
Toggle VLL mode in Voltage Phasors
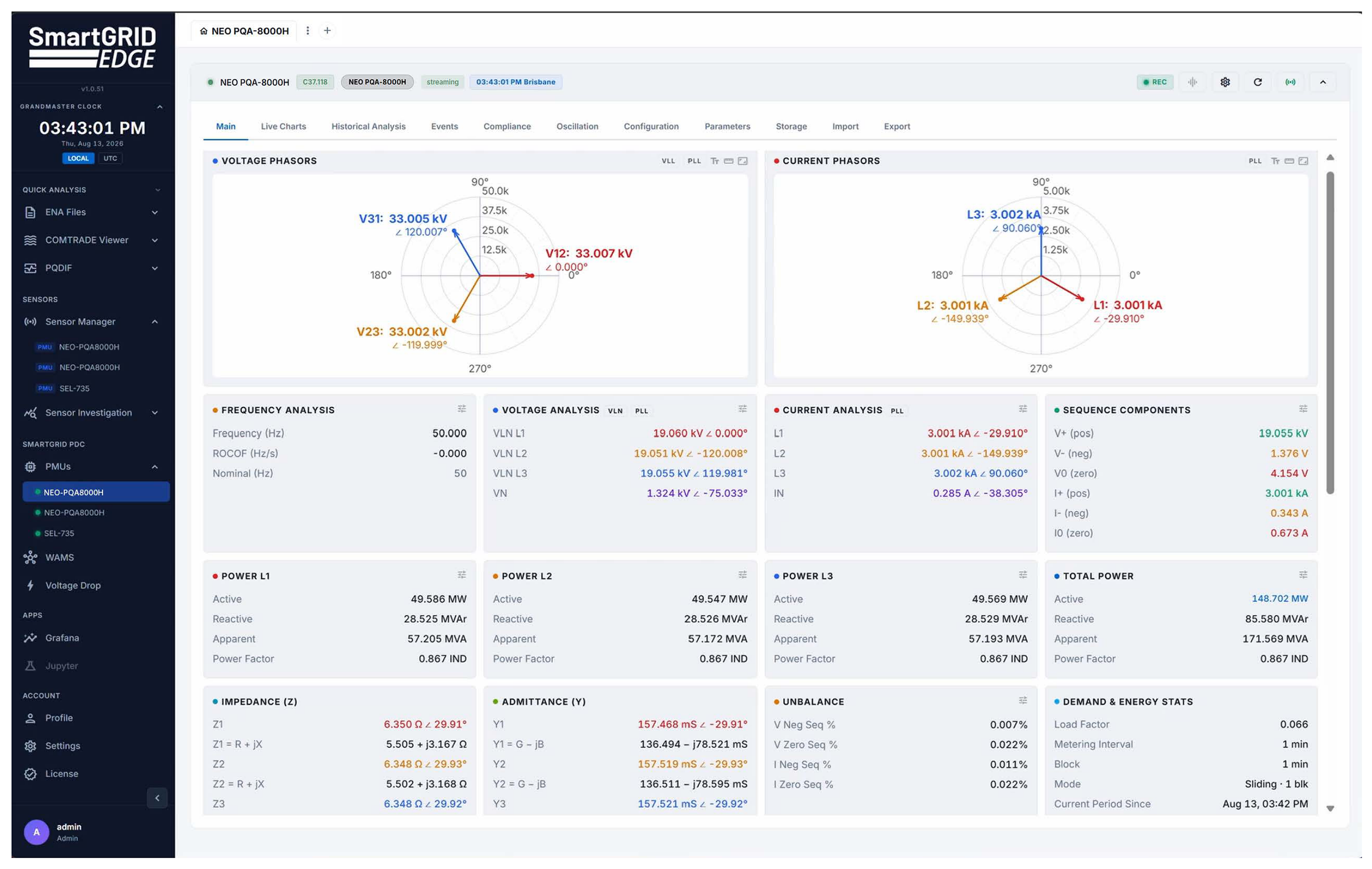668,161
